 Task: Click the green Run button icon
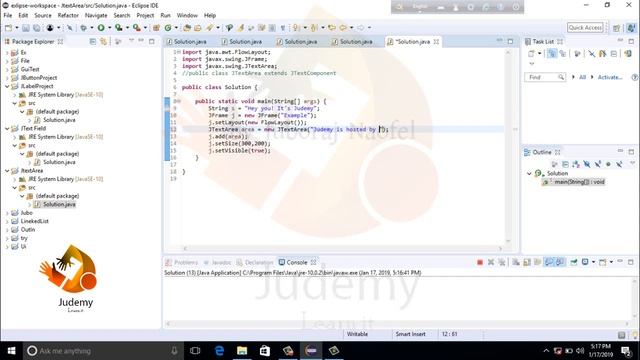tap(101, 28)
